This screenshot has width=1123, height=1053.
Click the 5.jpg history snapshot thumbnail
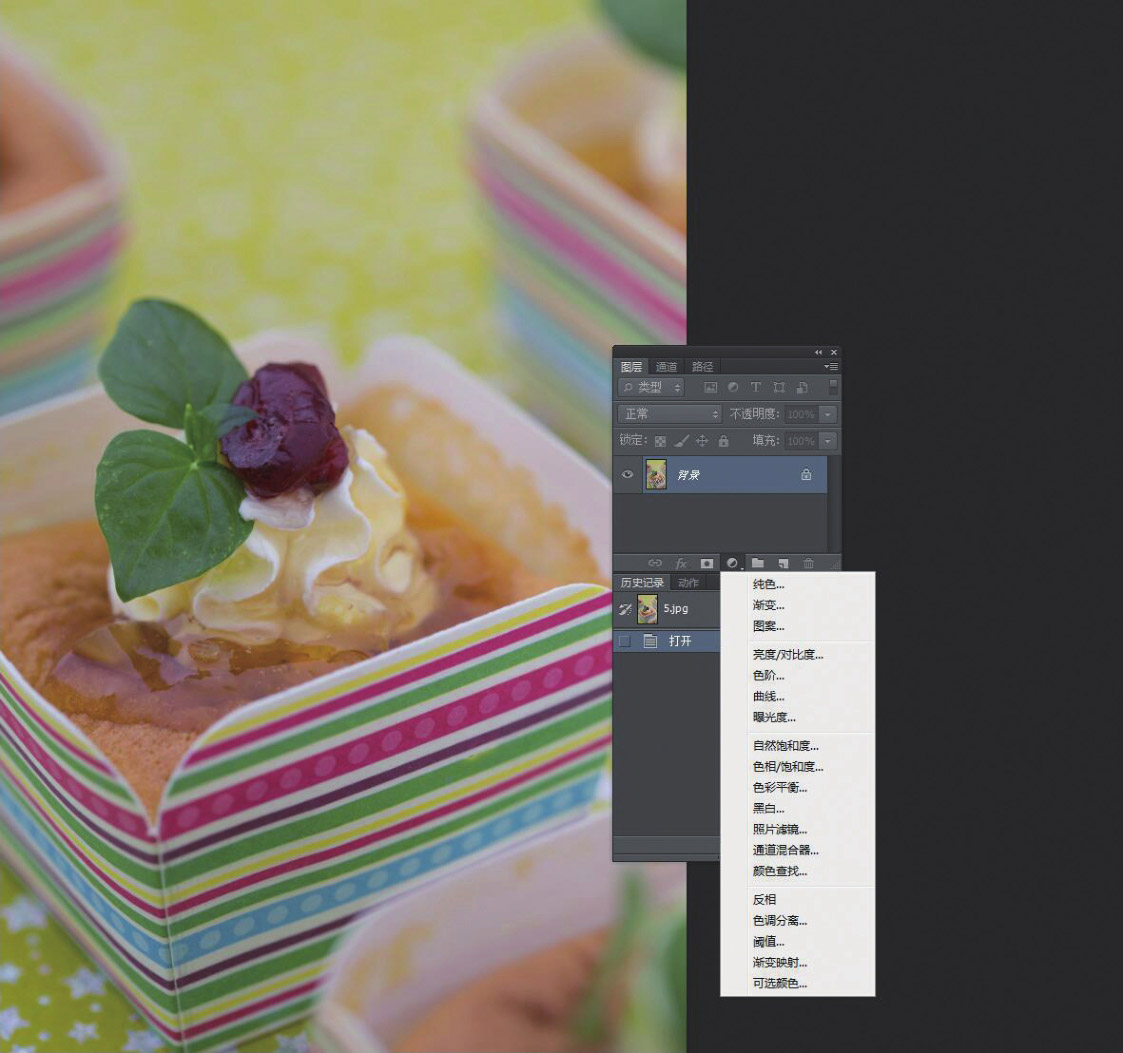click(647, 608)
